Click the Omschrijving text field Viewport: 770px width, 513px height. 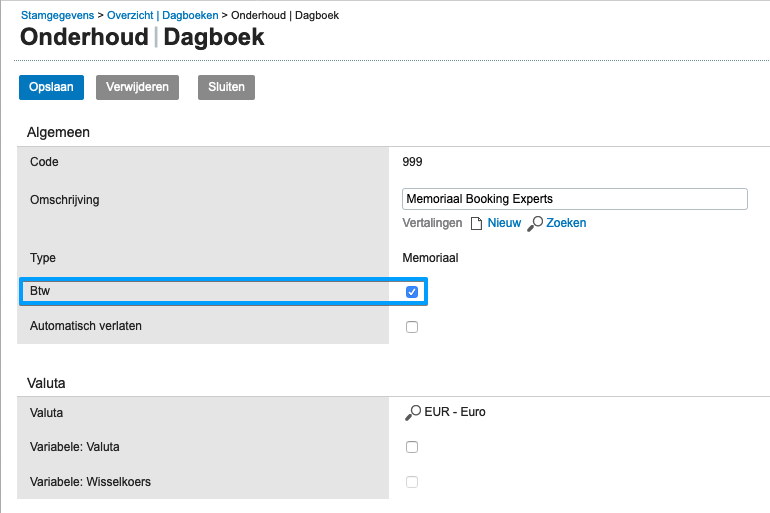(x=574, y=199)
